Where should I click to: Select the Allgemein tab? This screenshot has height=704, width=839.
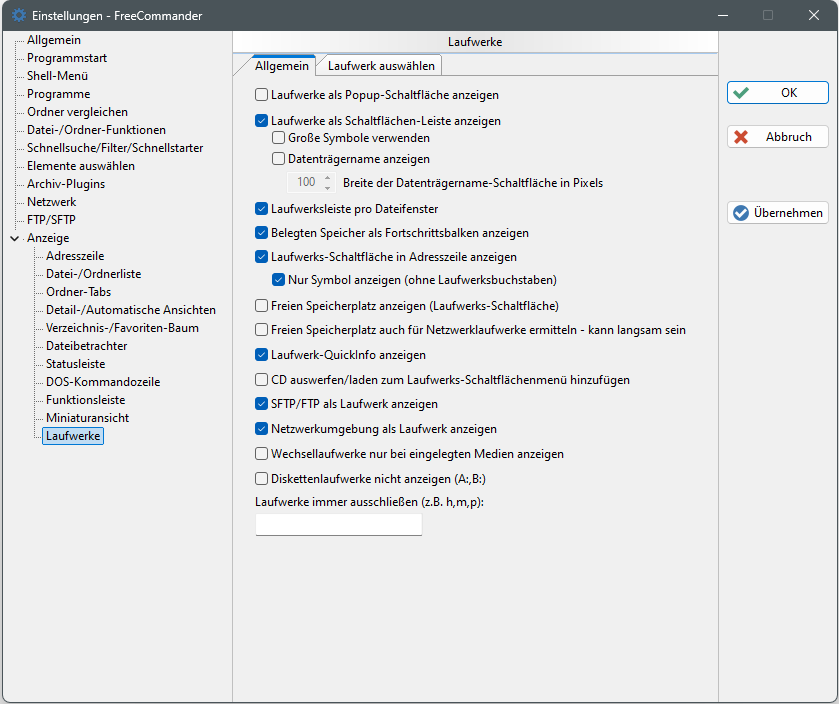282,66
